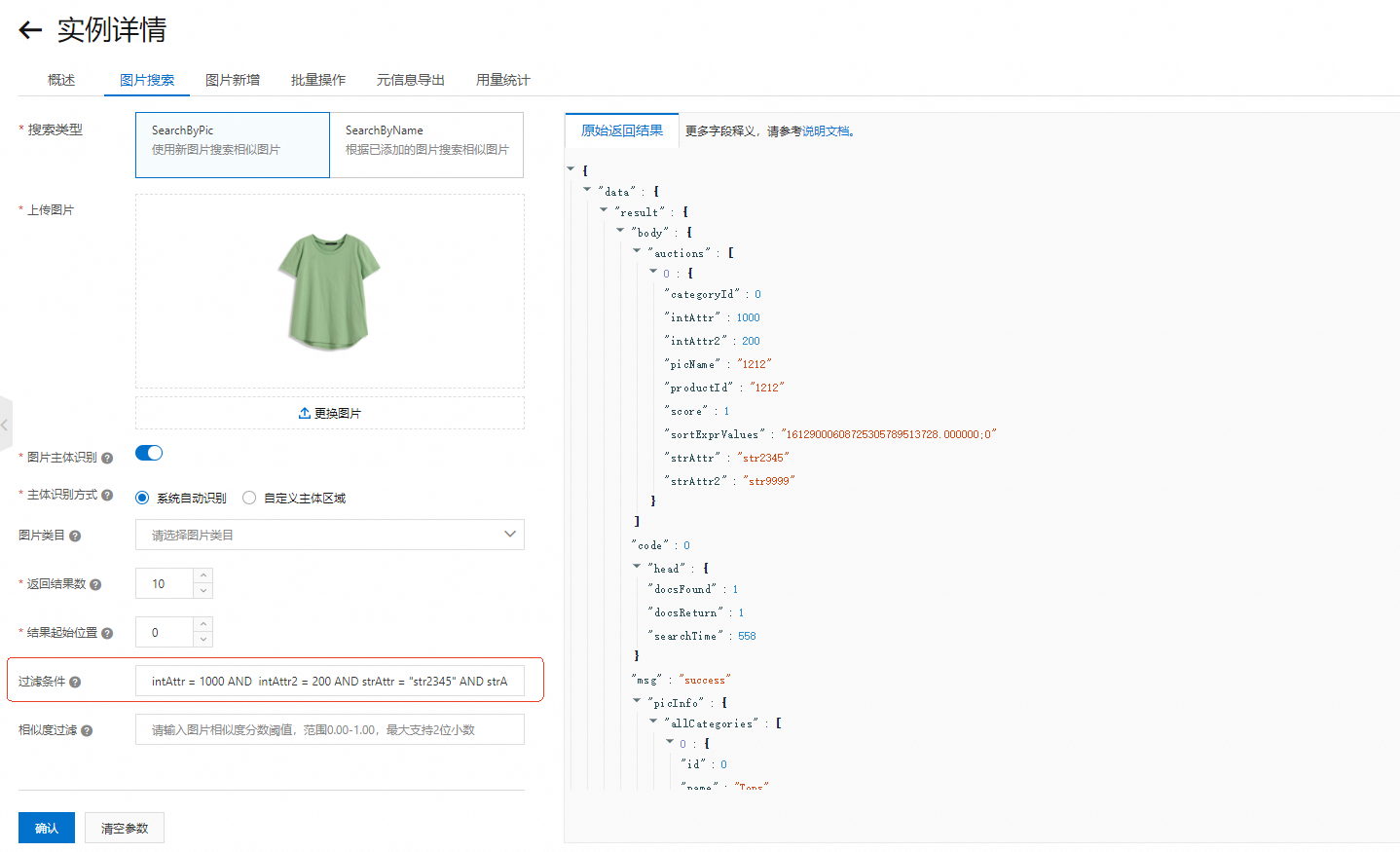Viewport: 1400px width, 852px height.
Task: Open help icon next to 结果起始位置
Action: (107, 633)
